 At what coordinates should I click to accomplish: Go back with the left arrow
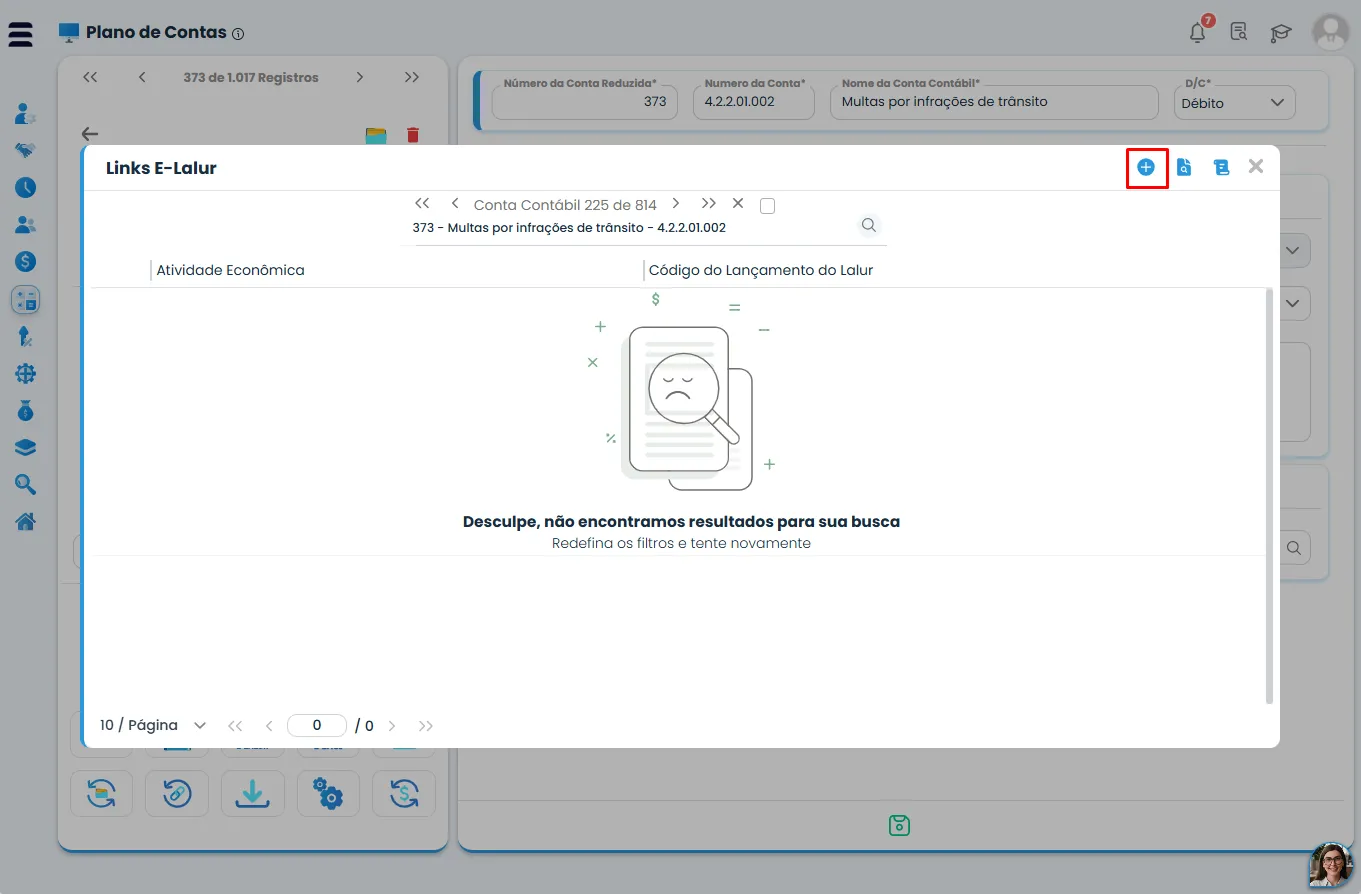click(90, 134)
